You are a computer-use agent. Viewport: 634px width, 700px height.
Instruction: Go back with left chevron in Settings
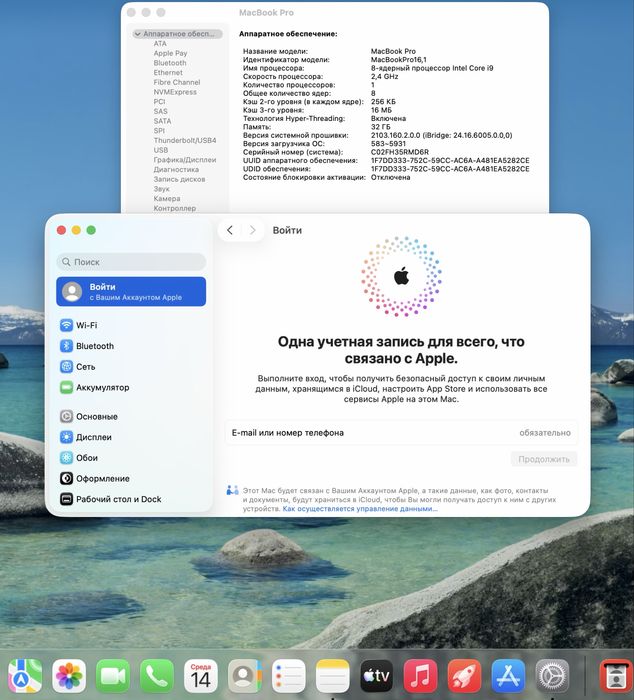pyautogui.click(x=230, y=230)
